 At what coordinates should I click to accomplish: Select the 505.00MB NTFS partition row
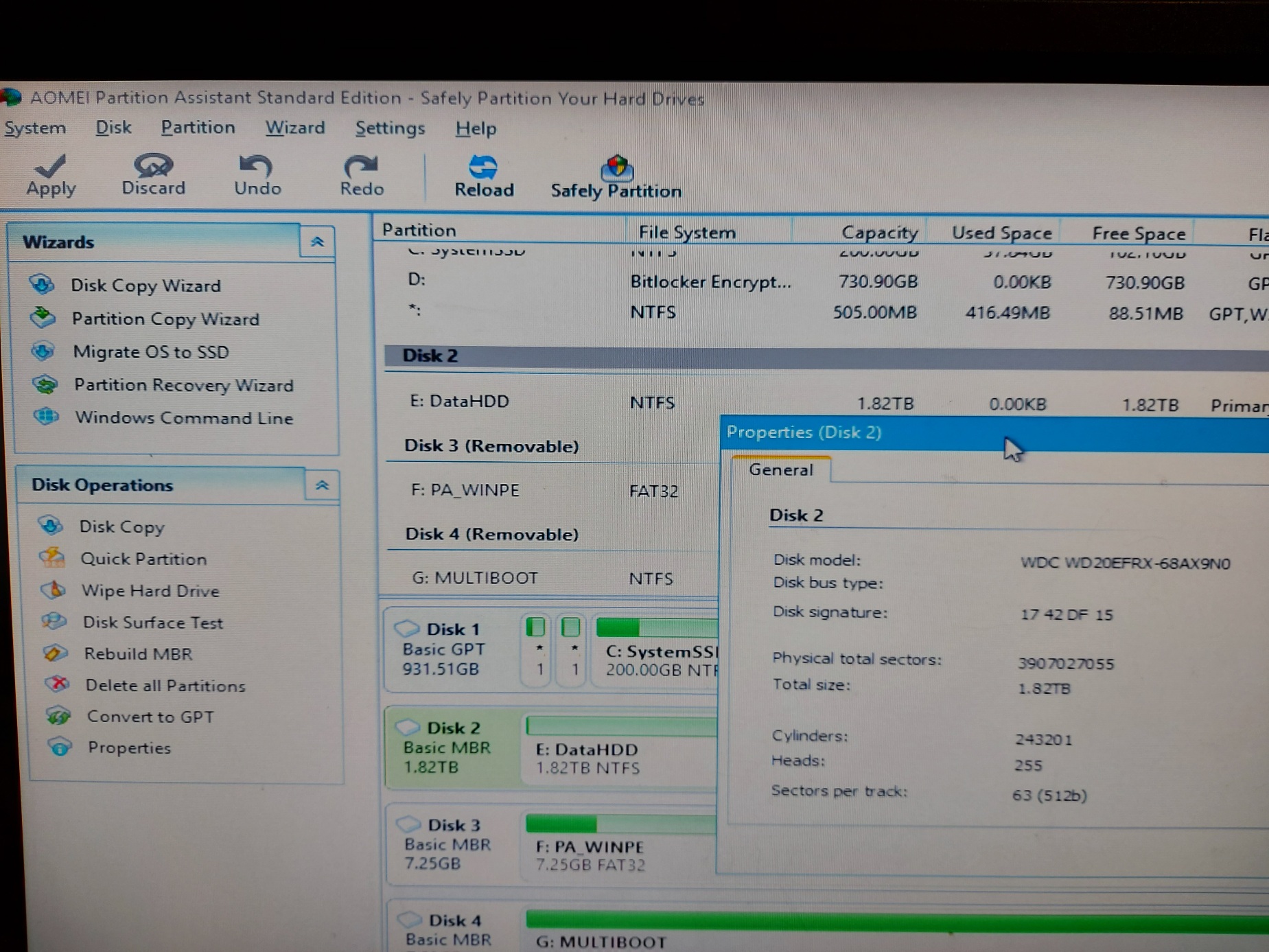826,312
